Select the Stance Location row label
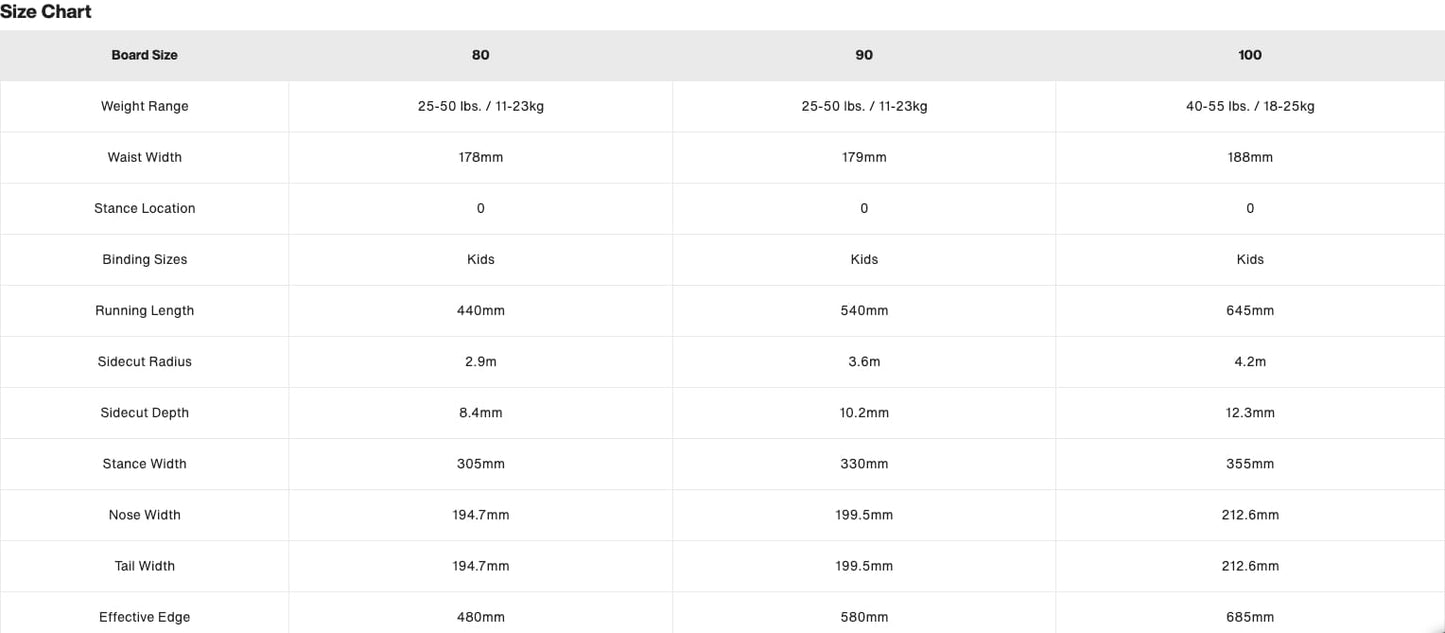The width and height of the screenshot is (1445, 633). click(144, 208)
